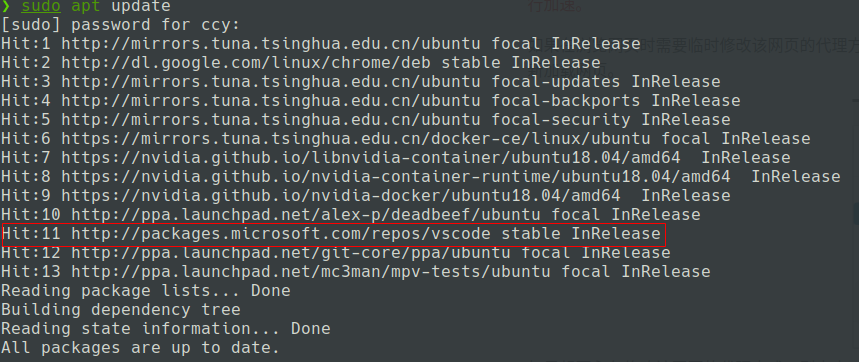
Task: Click the green prompt arrow symbol
Action: (x=5, y=7)
